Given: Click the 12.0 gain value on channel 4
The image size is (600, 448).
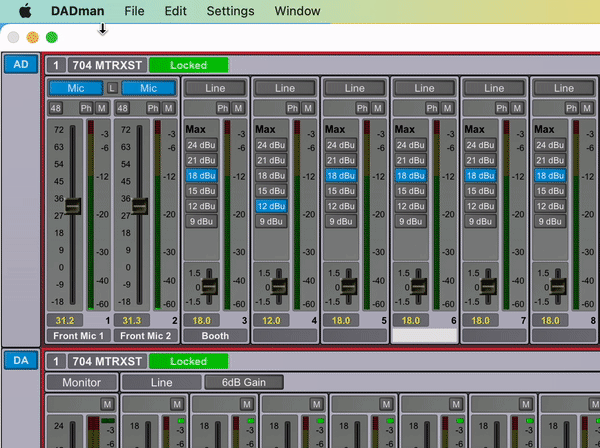Looking at the screenshot, I should coord(271,321).
